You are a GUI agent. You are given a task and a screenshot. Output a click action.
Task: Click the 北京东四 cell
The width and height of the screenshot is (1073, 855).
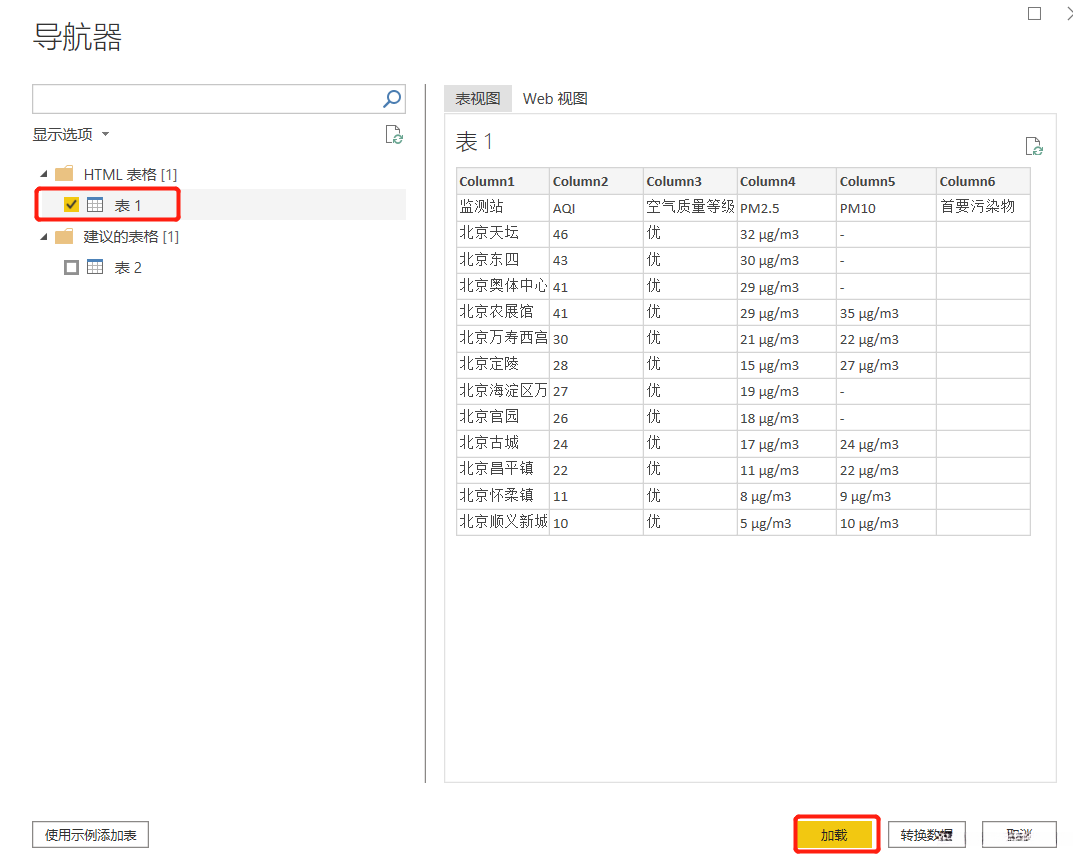[x=503, y=260]
